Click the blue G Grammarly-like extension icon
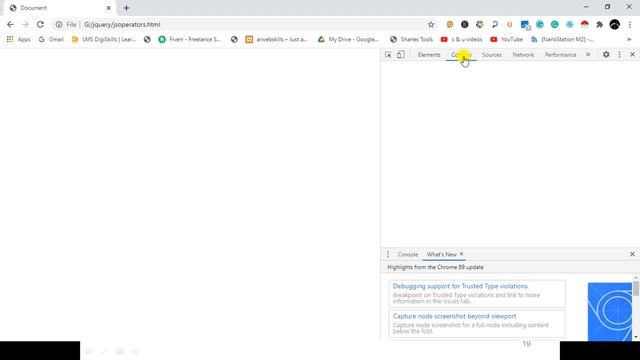 click(540, 24)
